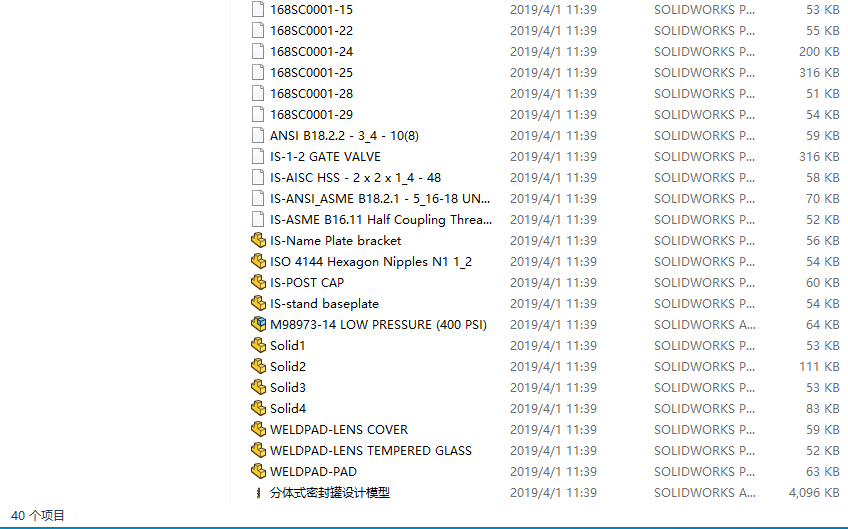The height and width of the screenshot is (529, 848).
Task: Click the 4,096 KB size value
Action: point(814,493)
